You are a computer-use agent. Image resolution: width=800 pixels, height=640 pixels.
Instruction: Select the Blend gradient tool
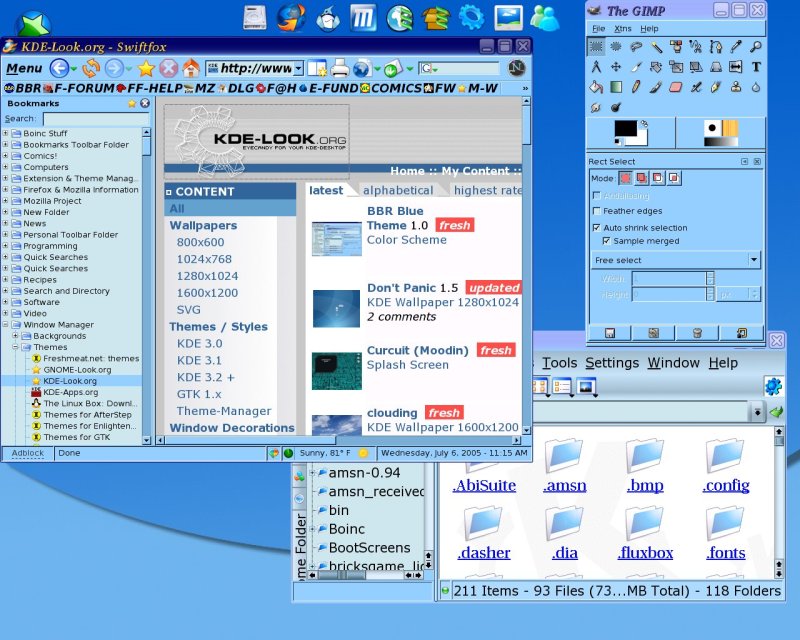pos(616,87)
